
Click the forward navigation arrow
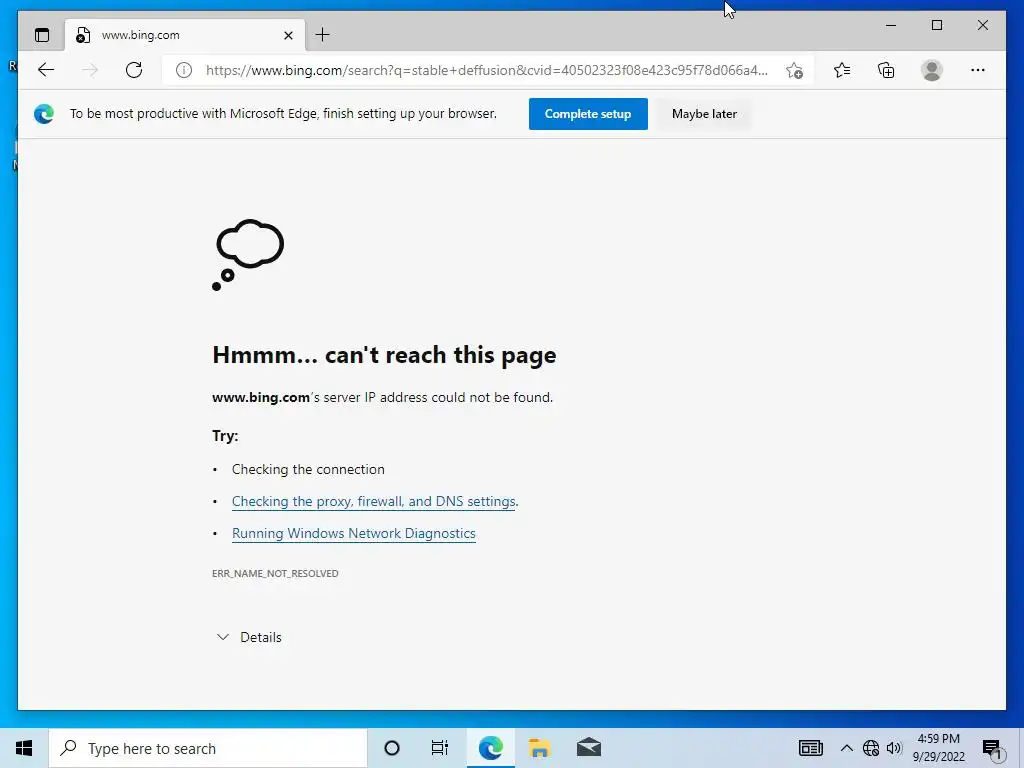click(x=89, y=70)
